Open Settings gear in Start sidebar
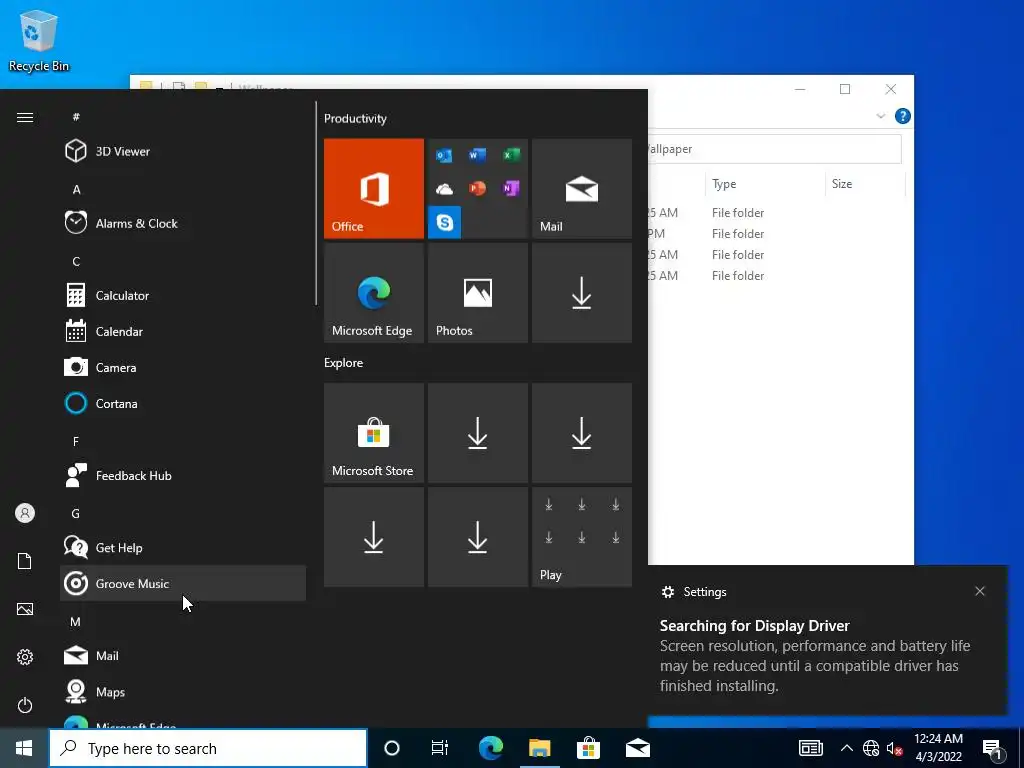 pyautogui.click(x=25, y=657)
